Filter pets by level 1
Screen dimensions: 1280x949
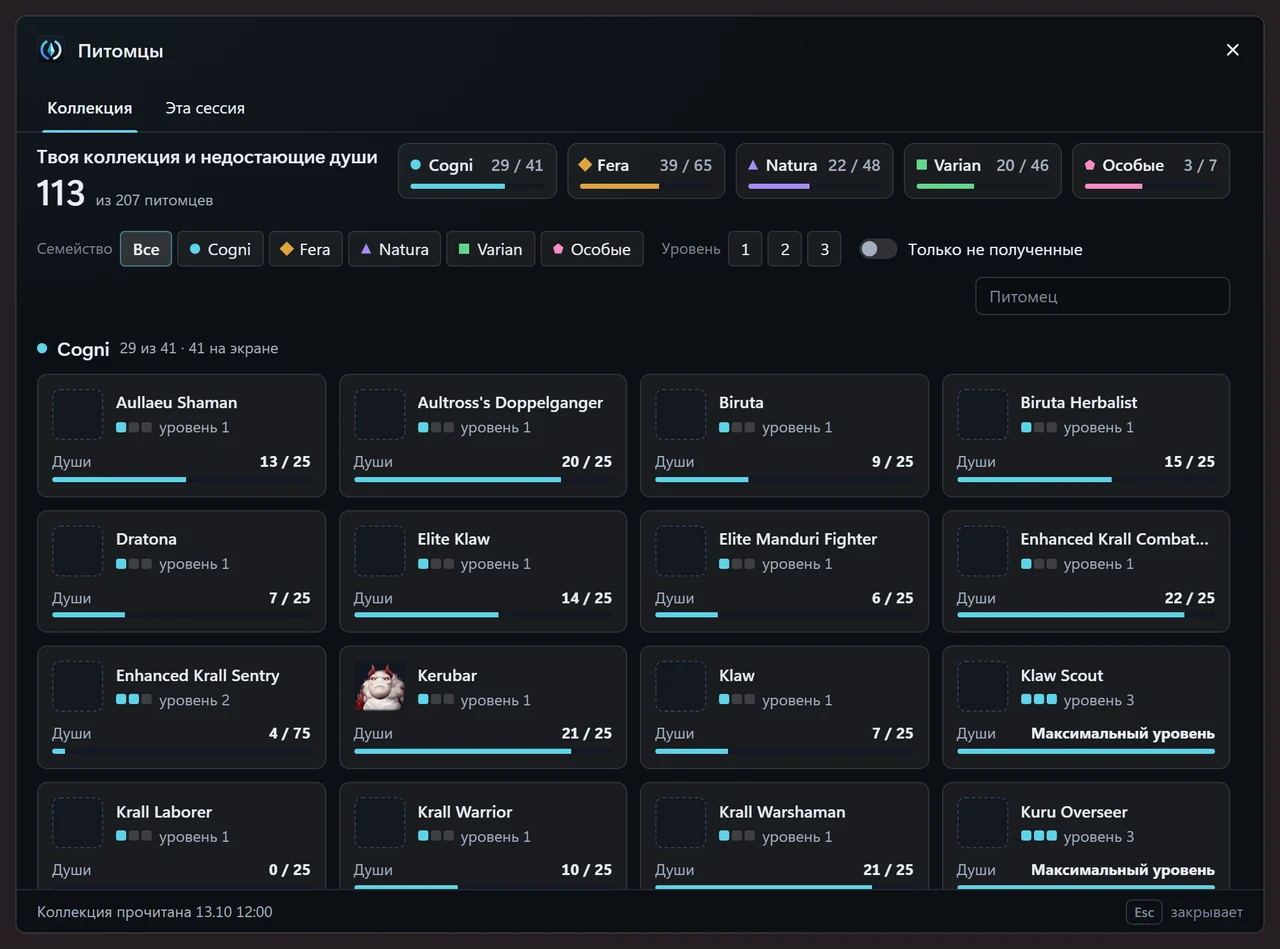coord(745,249)
